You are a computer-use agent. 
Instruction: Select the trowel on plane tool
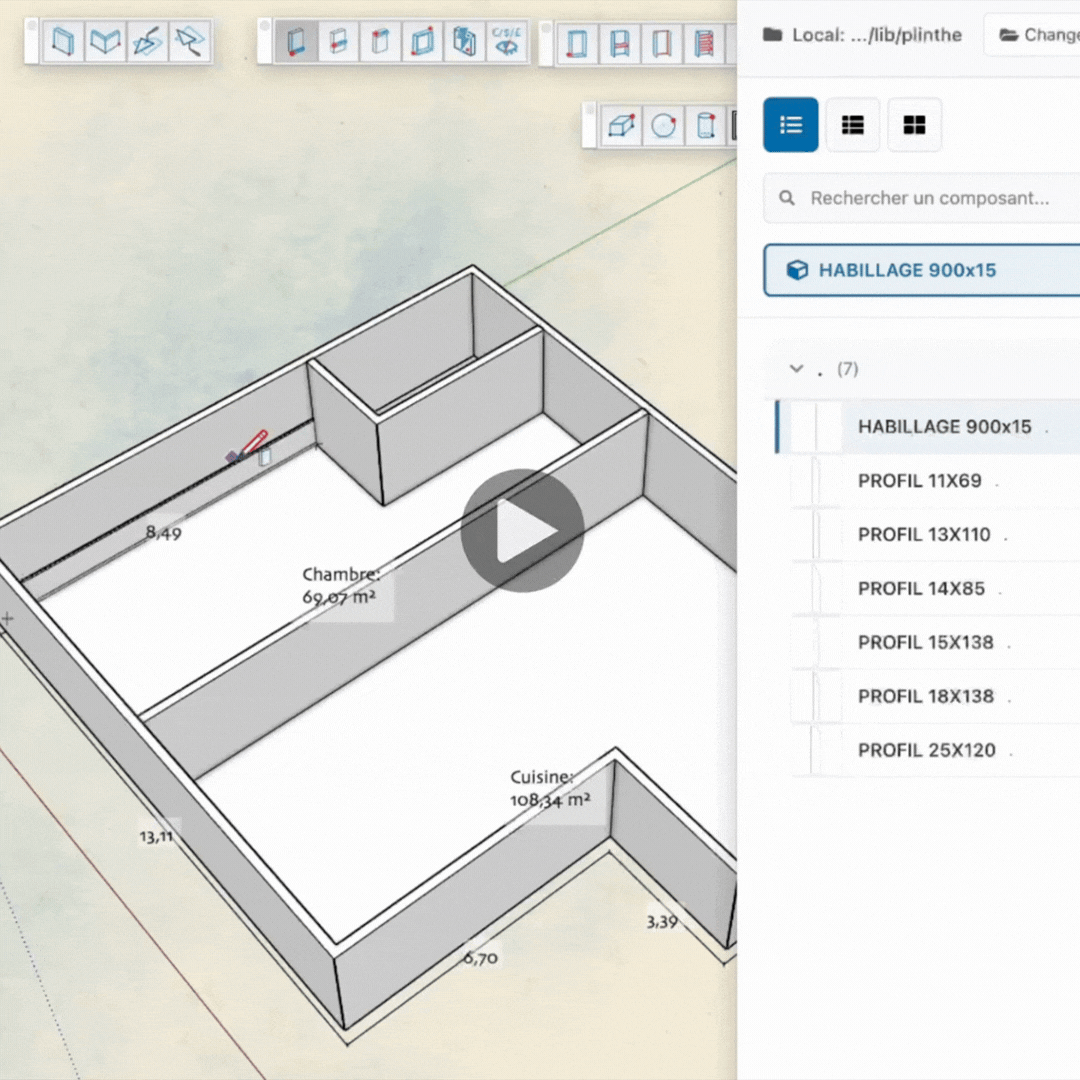pos(147,43)
